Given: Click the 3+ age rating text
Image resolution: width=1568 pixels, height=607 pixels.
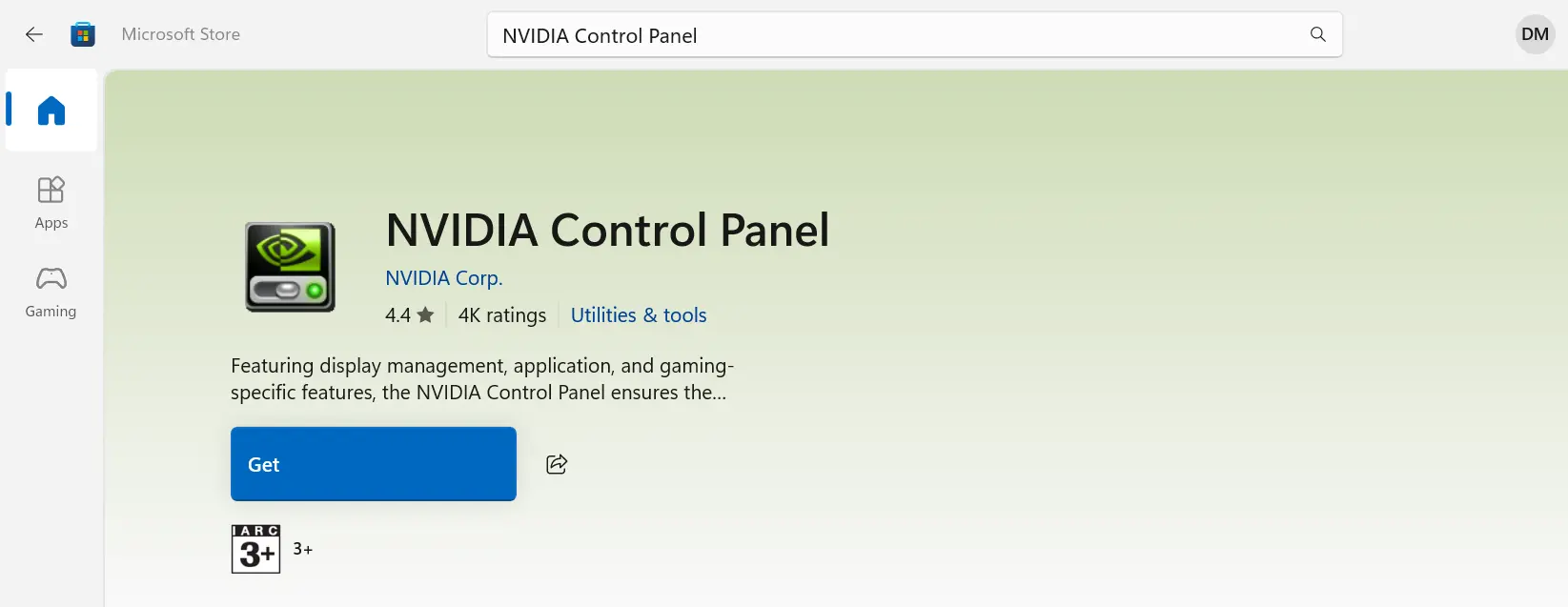Looking at the screenshot, I should 303,549.
